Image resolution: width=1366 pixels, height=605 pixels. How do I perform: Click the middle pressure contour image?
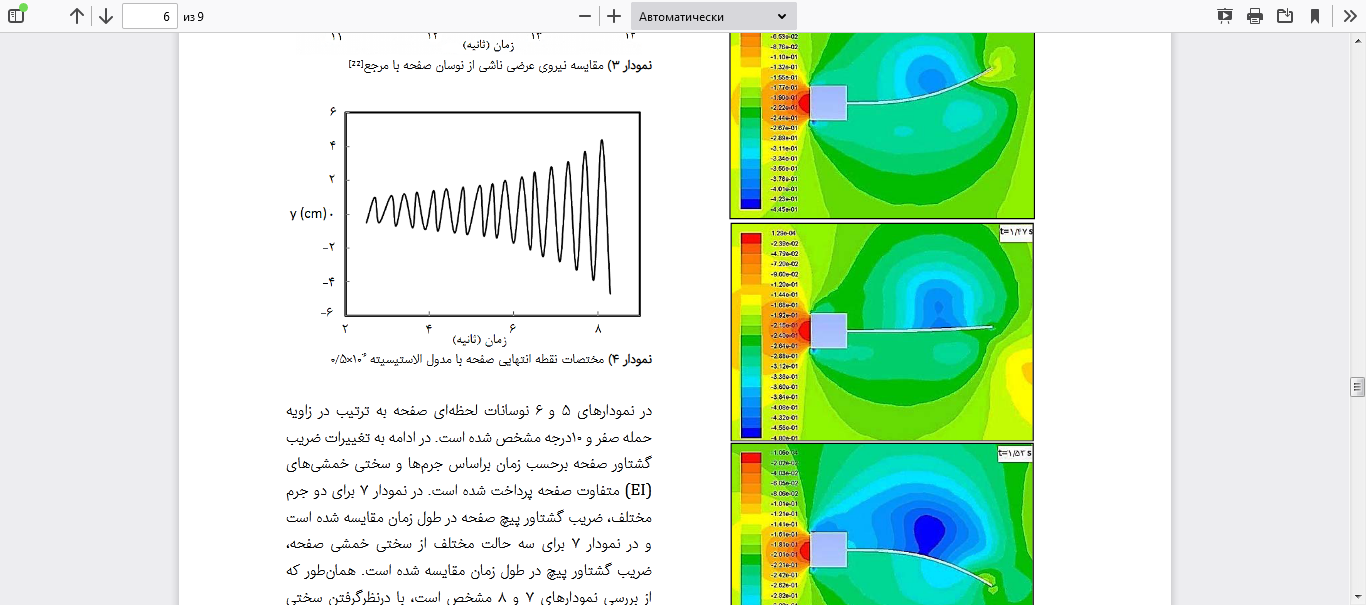point(882,332)
